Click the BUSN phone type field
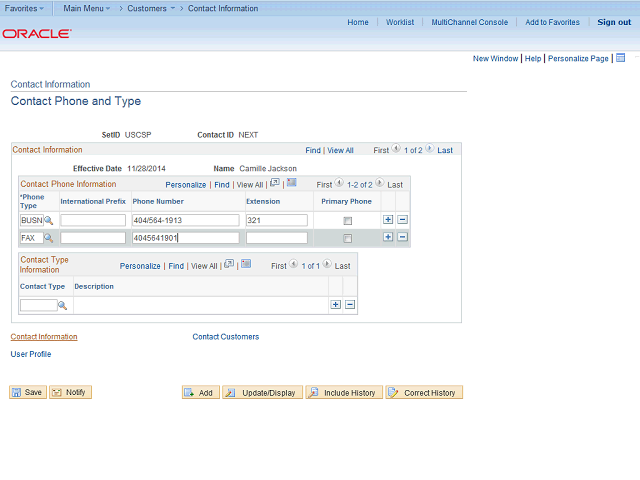Screen dimensions: 640x480 tap(32, 220)
